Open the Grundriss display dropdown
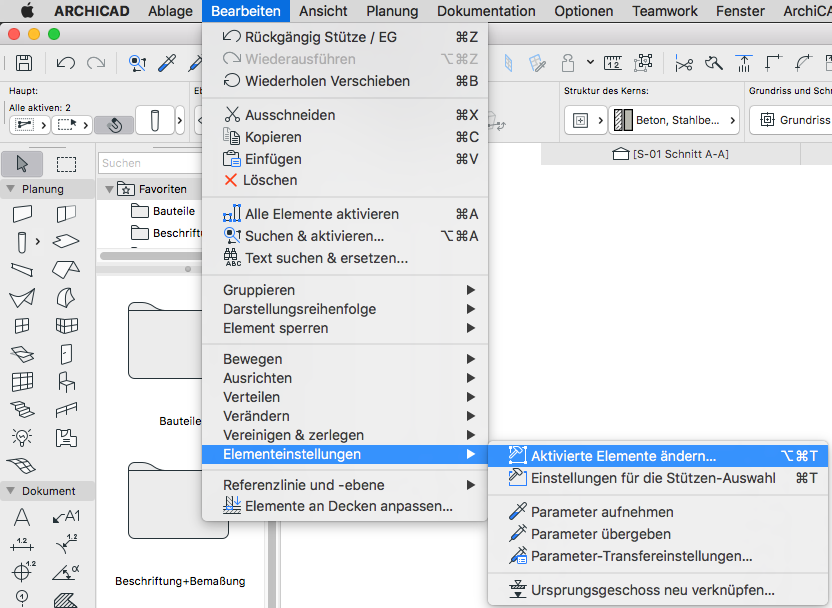The image size is (832, 608). pyautogui.click(x=793, y=120)
